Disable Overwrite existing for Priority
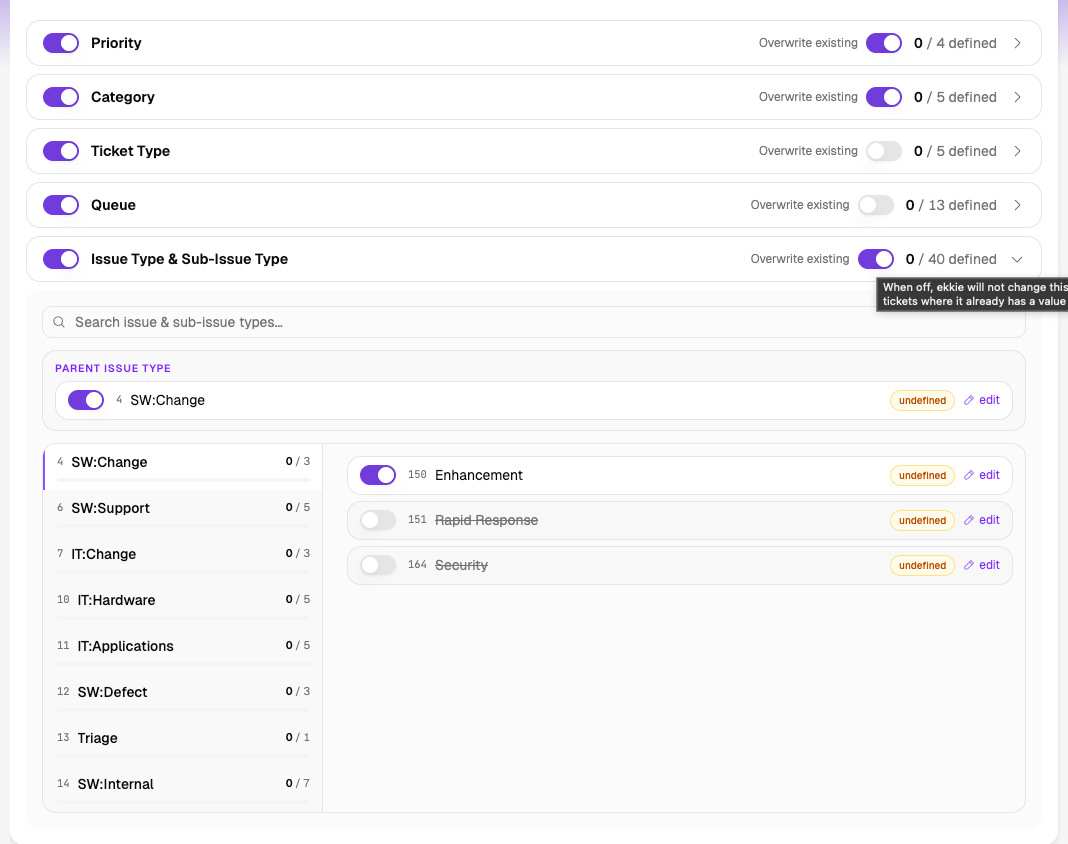 (x=883, y=43)
